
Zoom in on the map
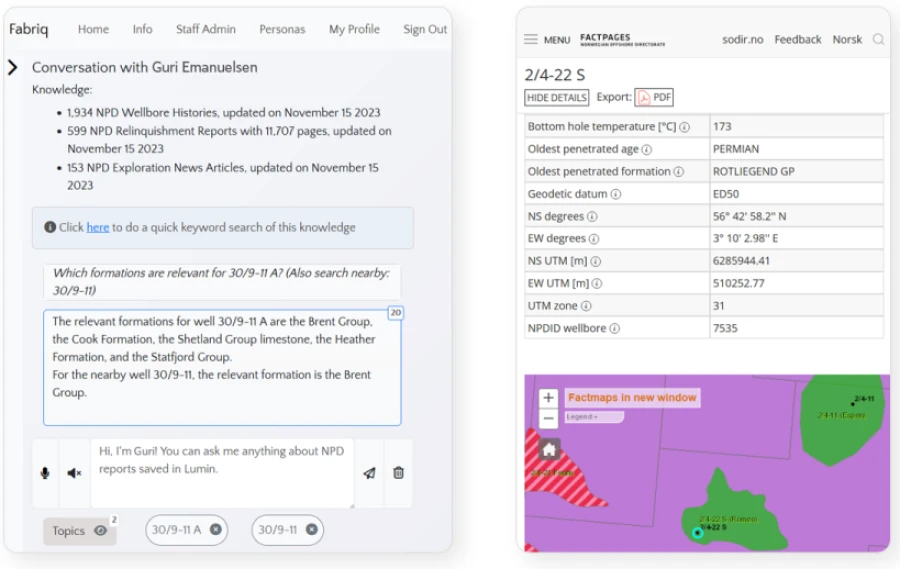coord(548,398)
